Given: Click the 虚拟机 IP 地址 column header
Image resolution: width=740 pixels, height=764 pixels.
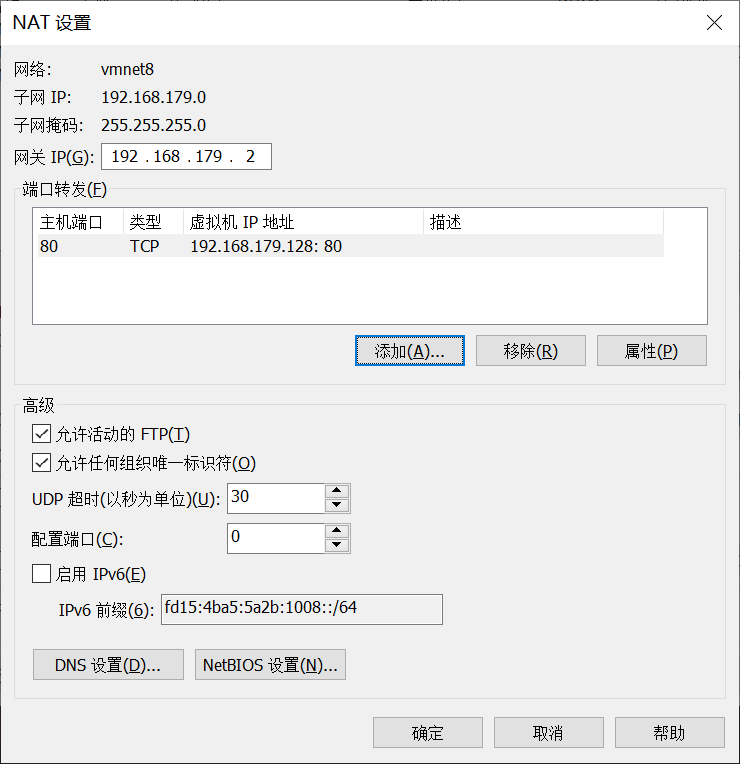Looking at the screenshot, I should (303, 222).
